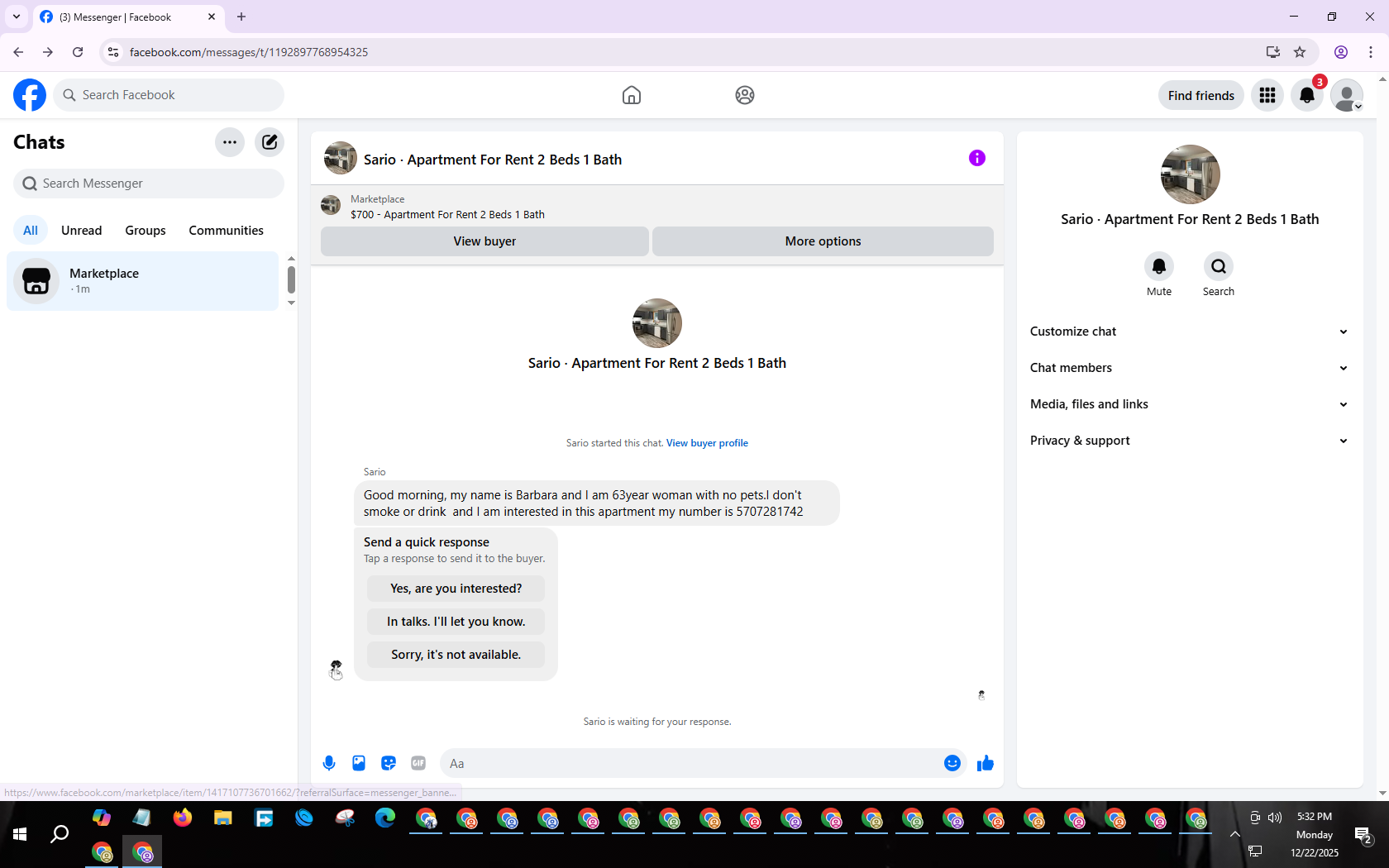Open the Friends/Groups circle icon
Image resolution: width=1389 pixels, height=868 pixels.
coord(745,95)
